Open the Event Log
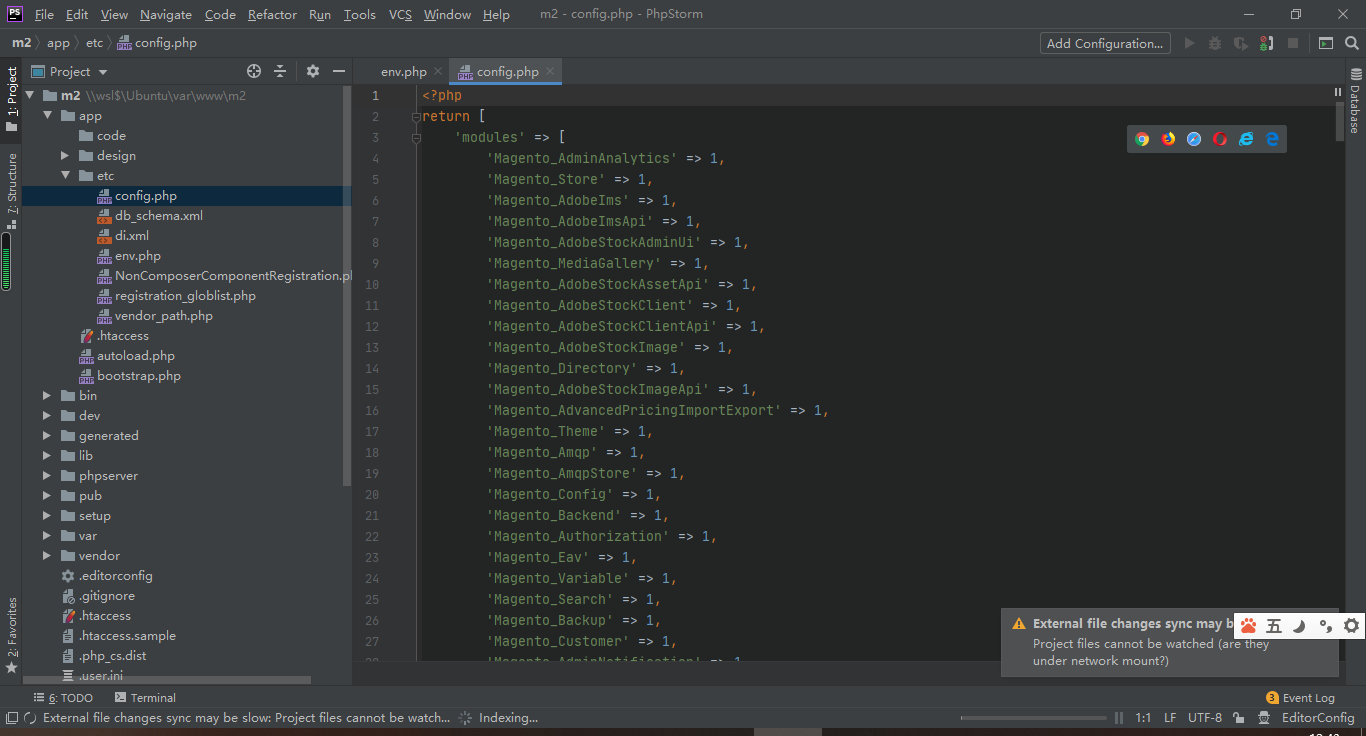 point(1300,697)
